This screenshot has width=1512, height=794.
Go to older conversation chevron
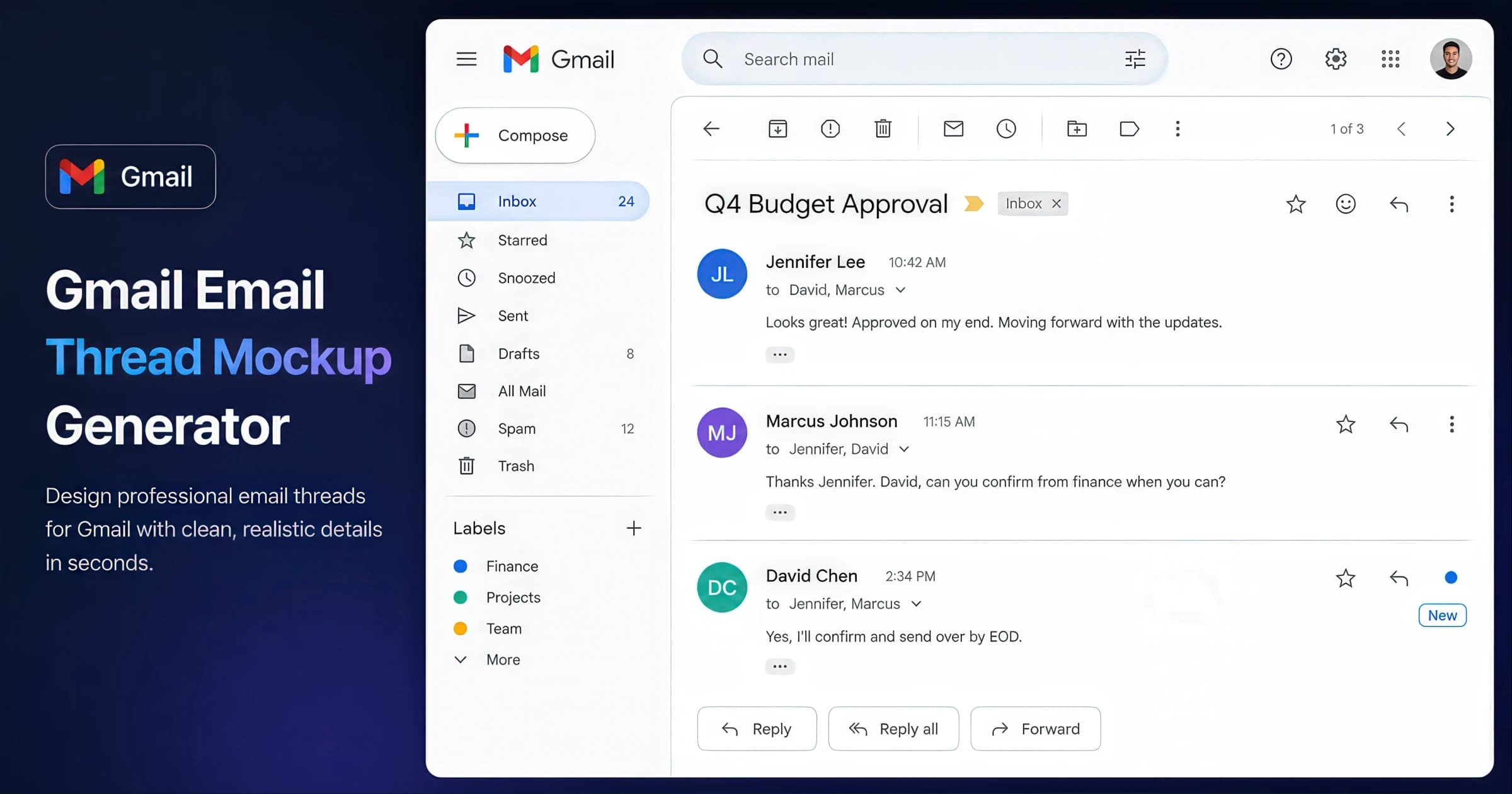[1450, 129]
